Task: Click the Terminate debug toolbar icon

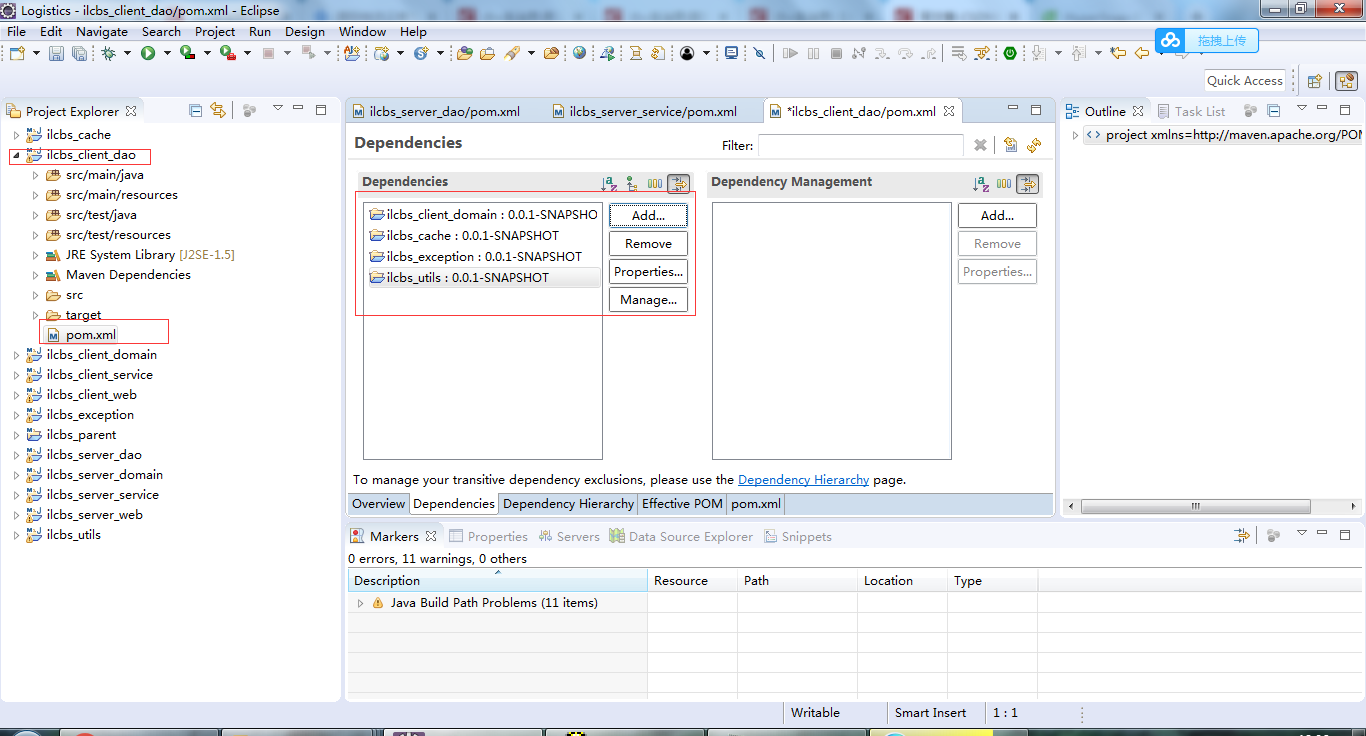Action: coord(837,53)
